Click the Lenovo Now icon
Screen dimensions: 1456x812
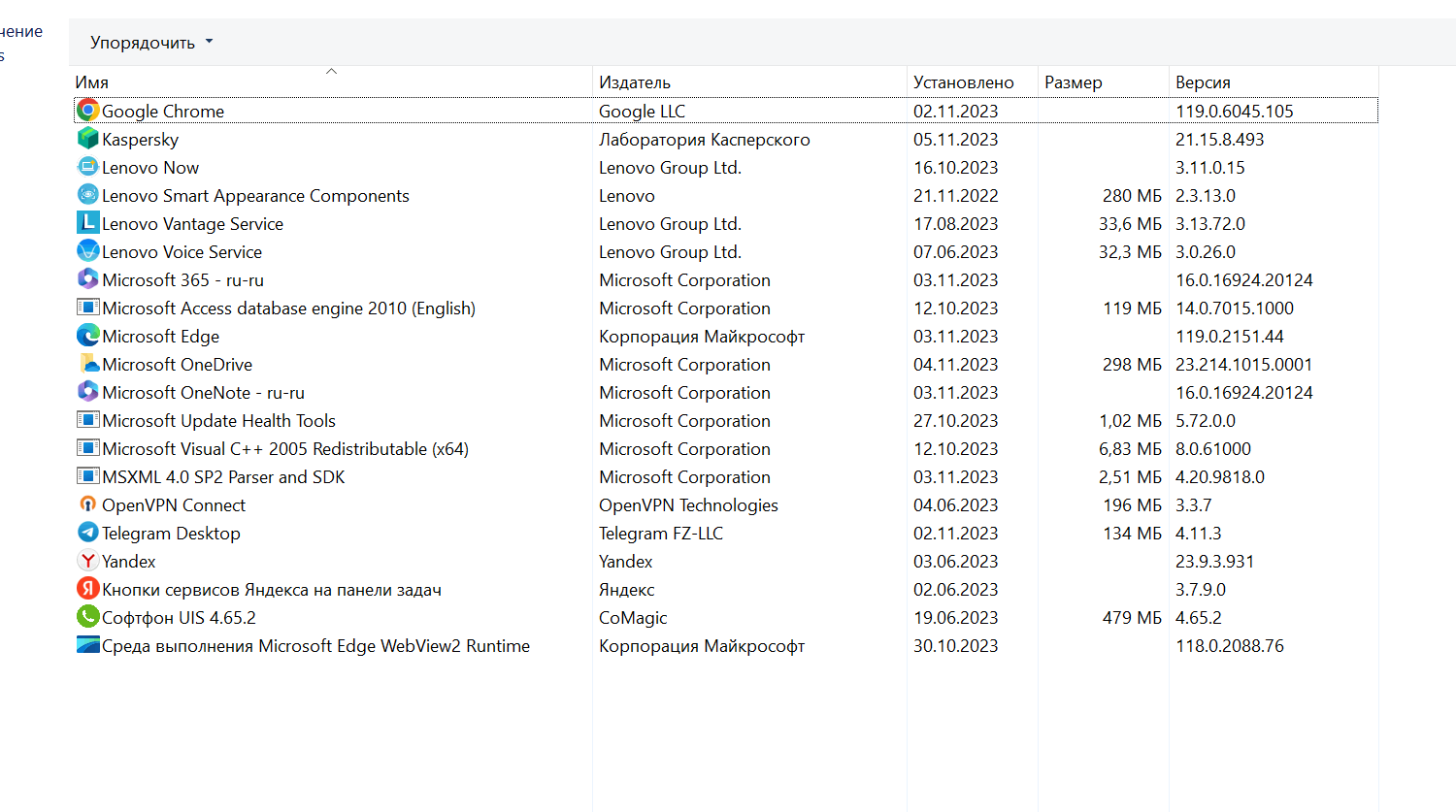pos(88,167)
